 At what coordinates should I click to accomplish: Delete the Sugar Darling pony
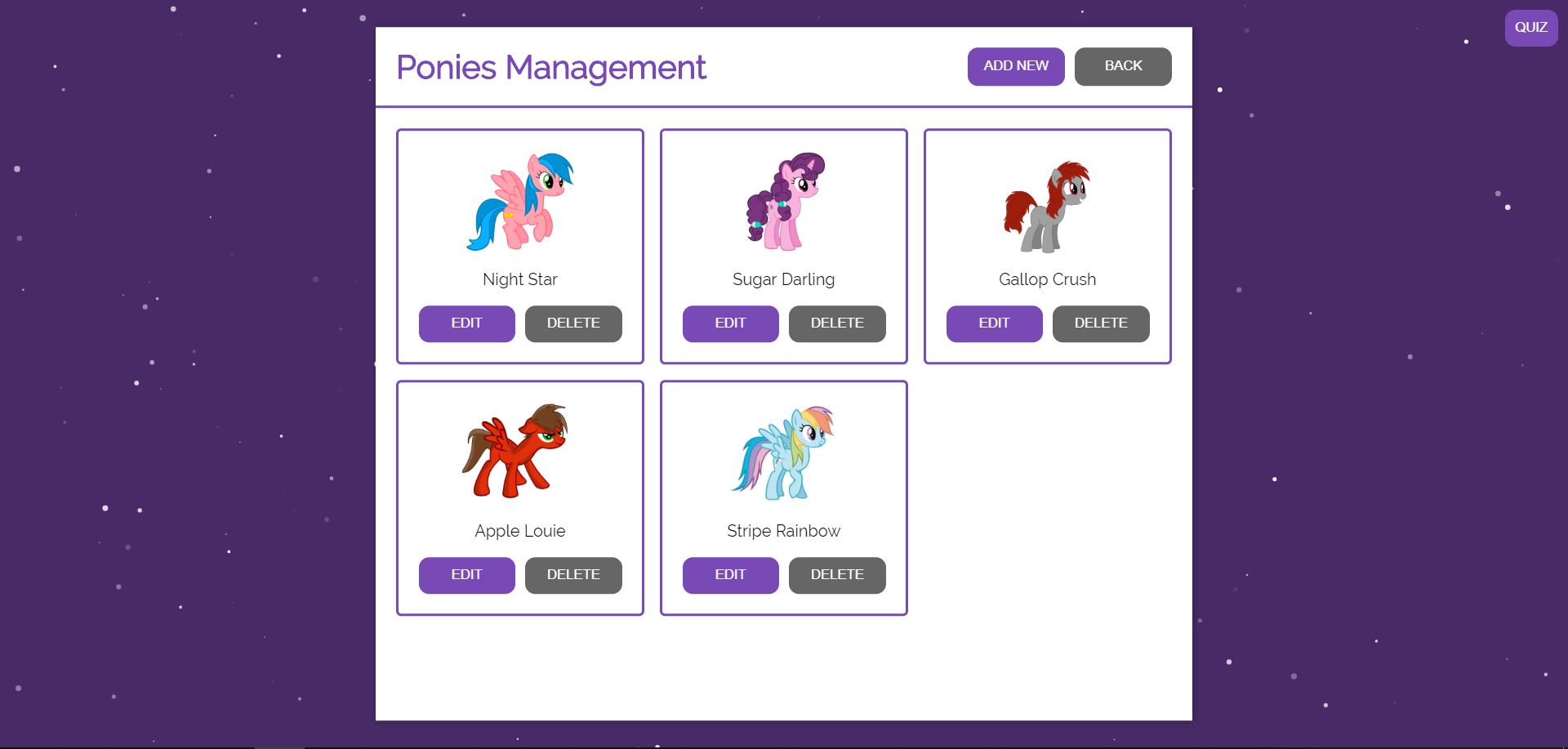pyautogui.click(x=837, y=323)
